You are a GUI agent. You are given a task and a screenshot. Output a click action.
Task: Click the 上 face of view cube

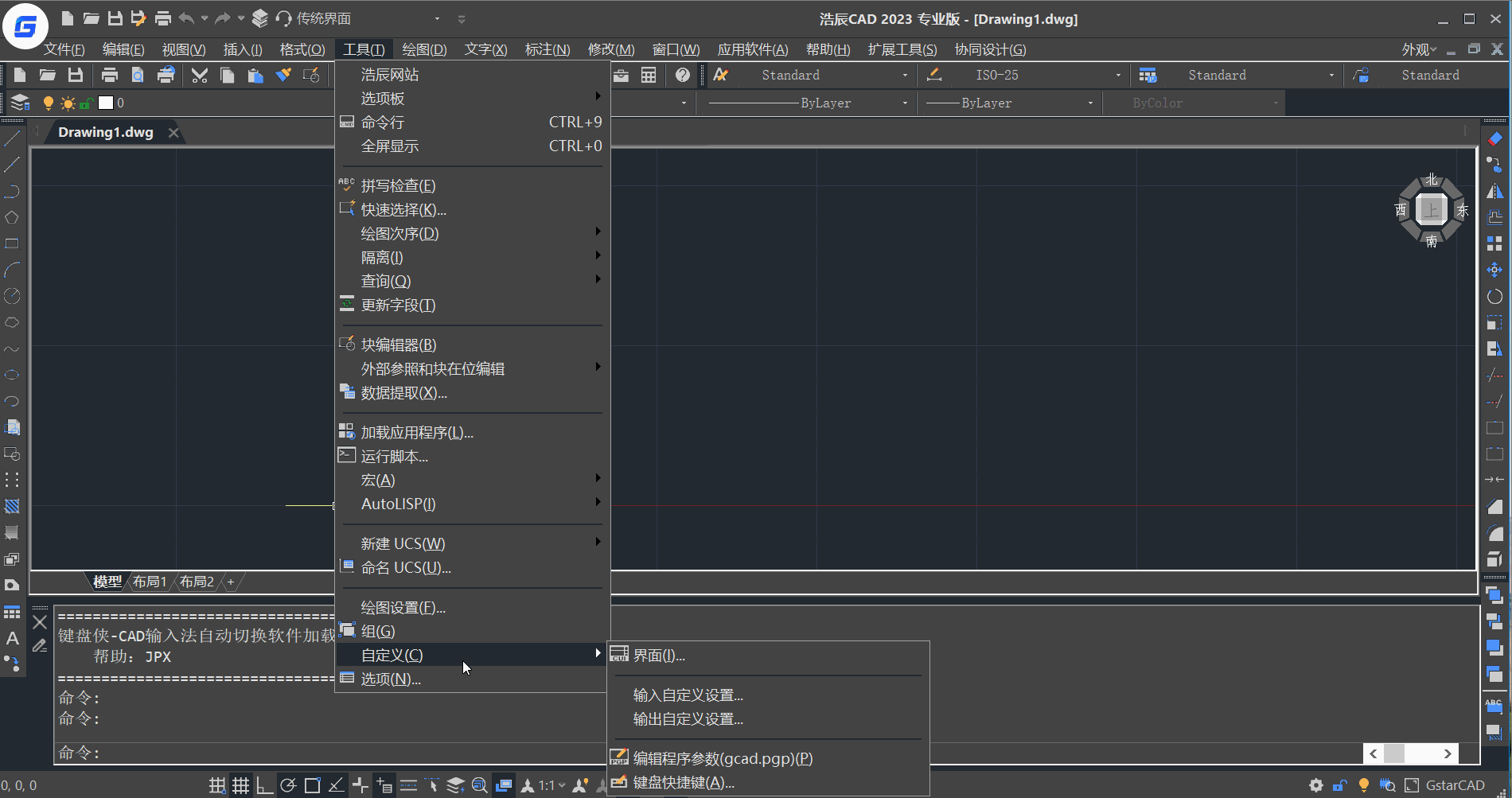tap(1432, 210)
